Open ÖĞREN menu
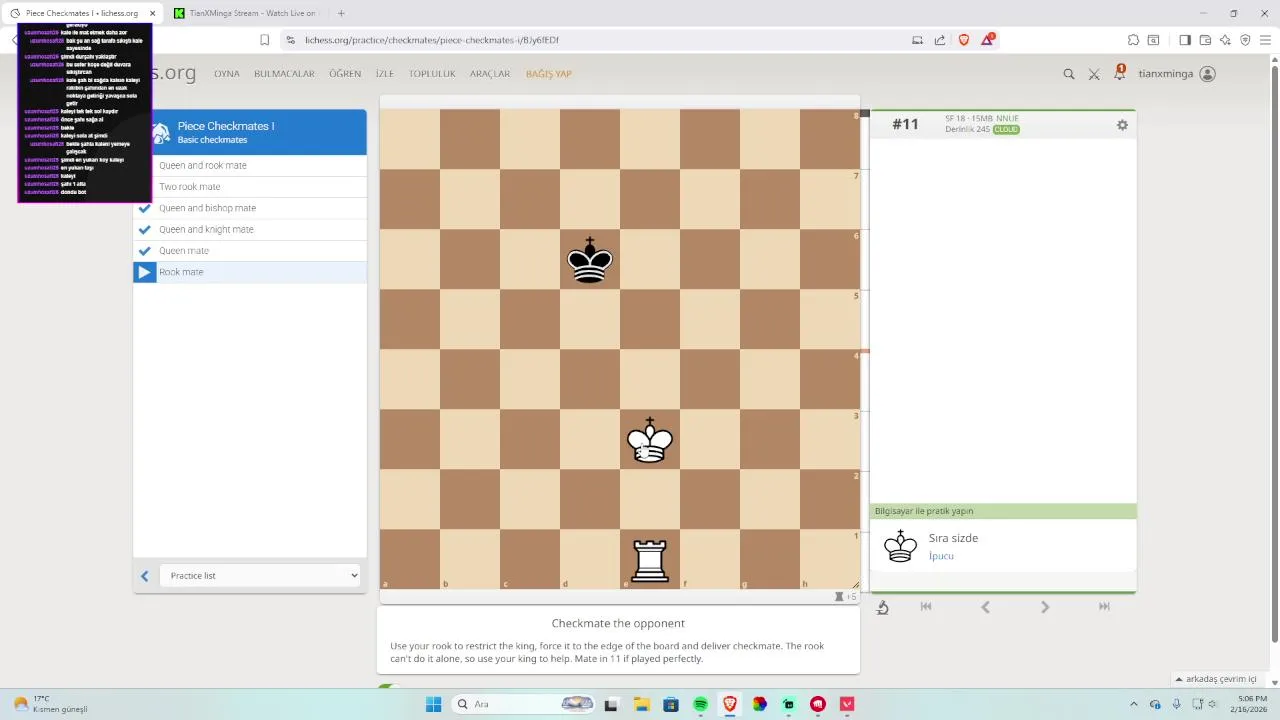Screen dimensions: 1280x720 [x=345, y=74]
